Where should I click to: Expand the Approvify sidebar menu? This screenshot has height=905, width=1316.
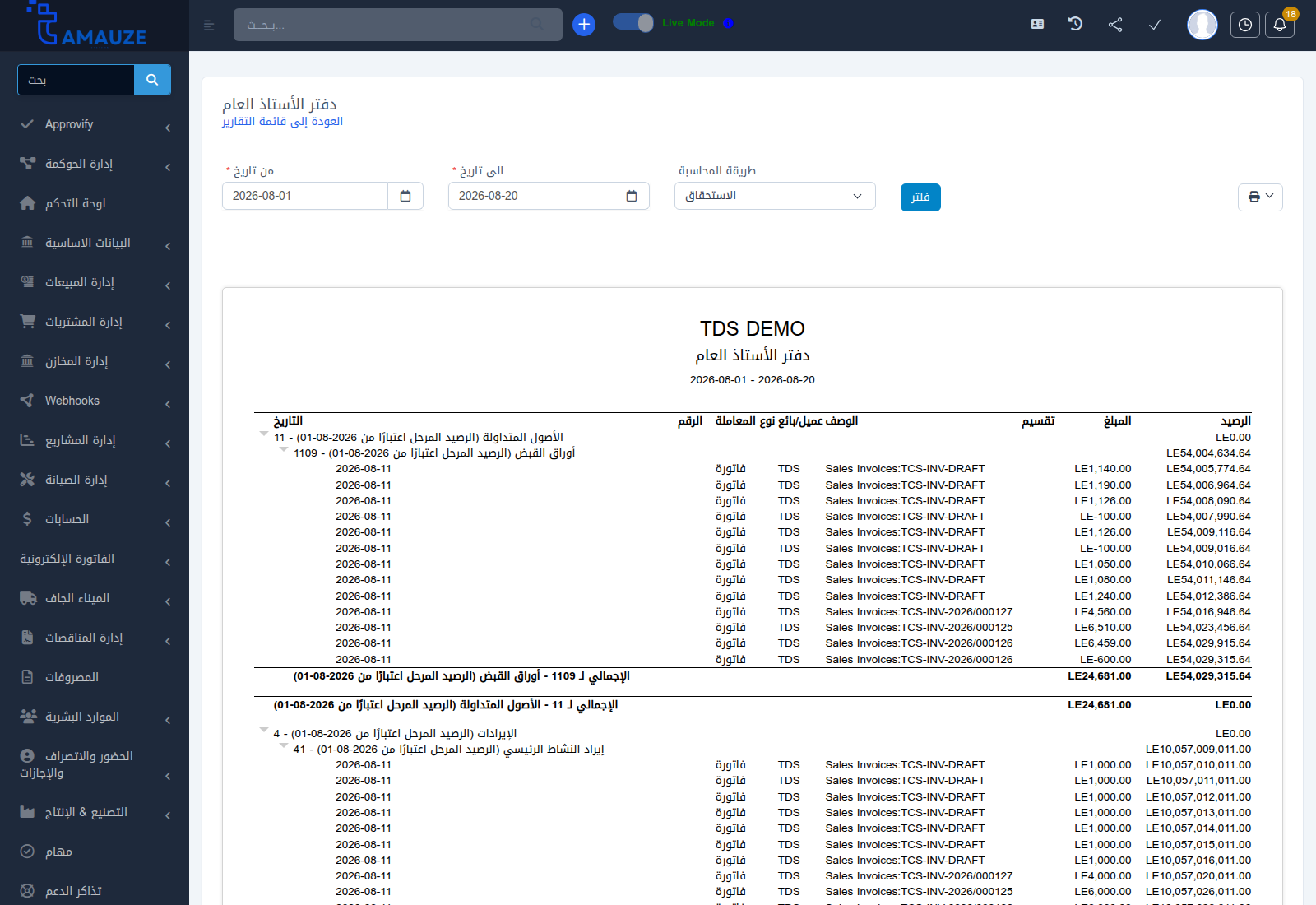click(x=95, y=124)
